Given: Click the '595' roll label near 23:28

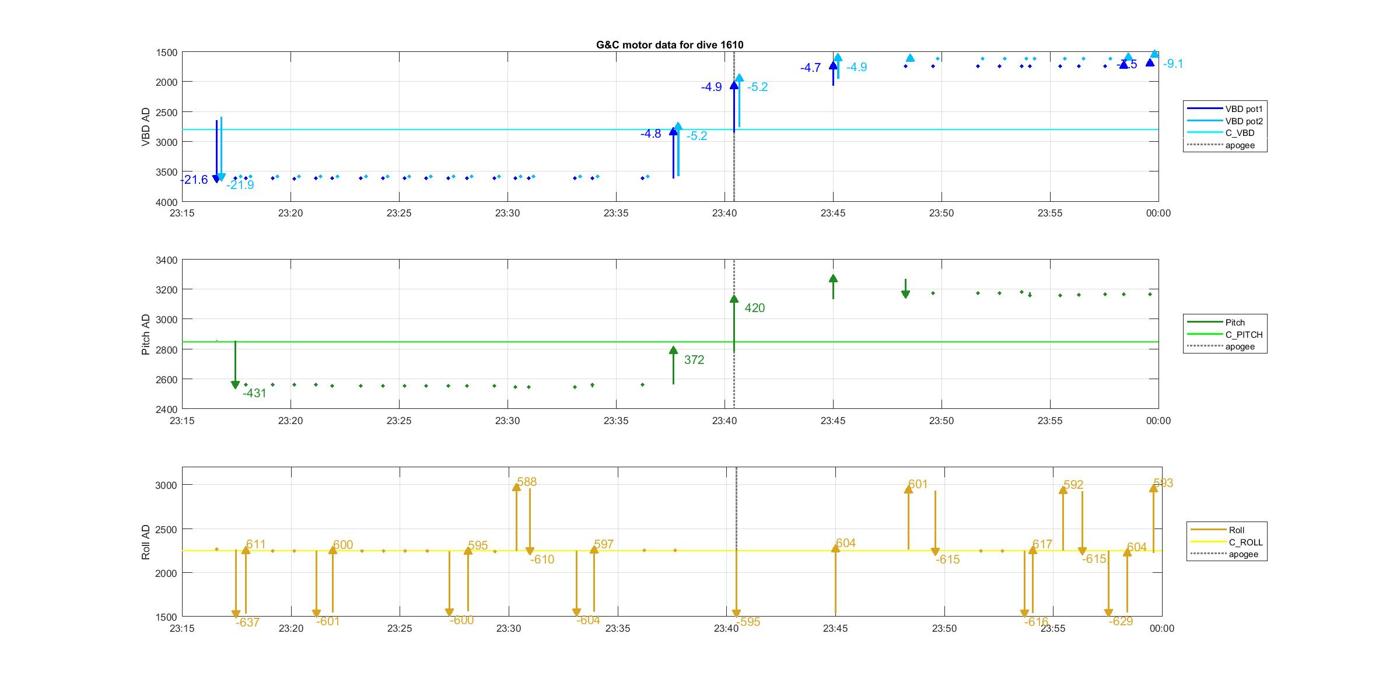Looking at the screenshot, I should coord(478,546).
